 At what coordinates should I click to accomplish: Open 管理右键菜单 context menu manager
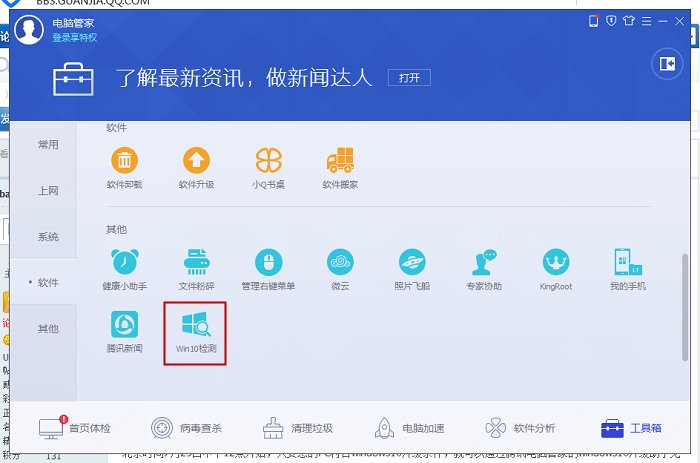268,263
